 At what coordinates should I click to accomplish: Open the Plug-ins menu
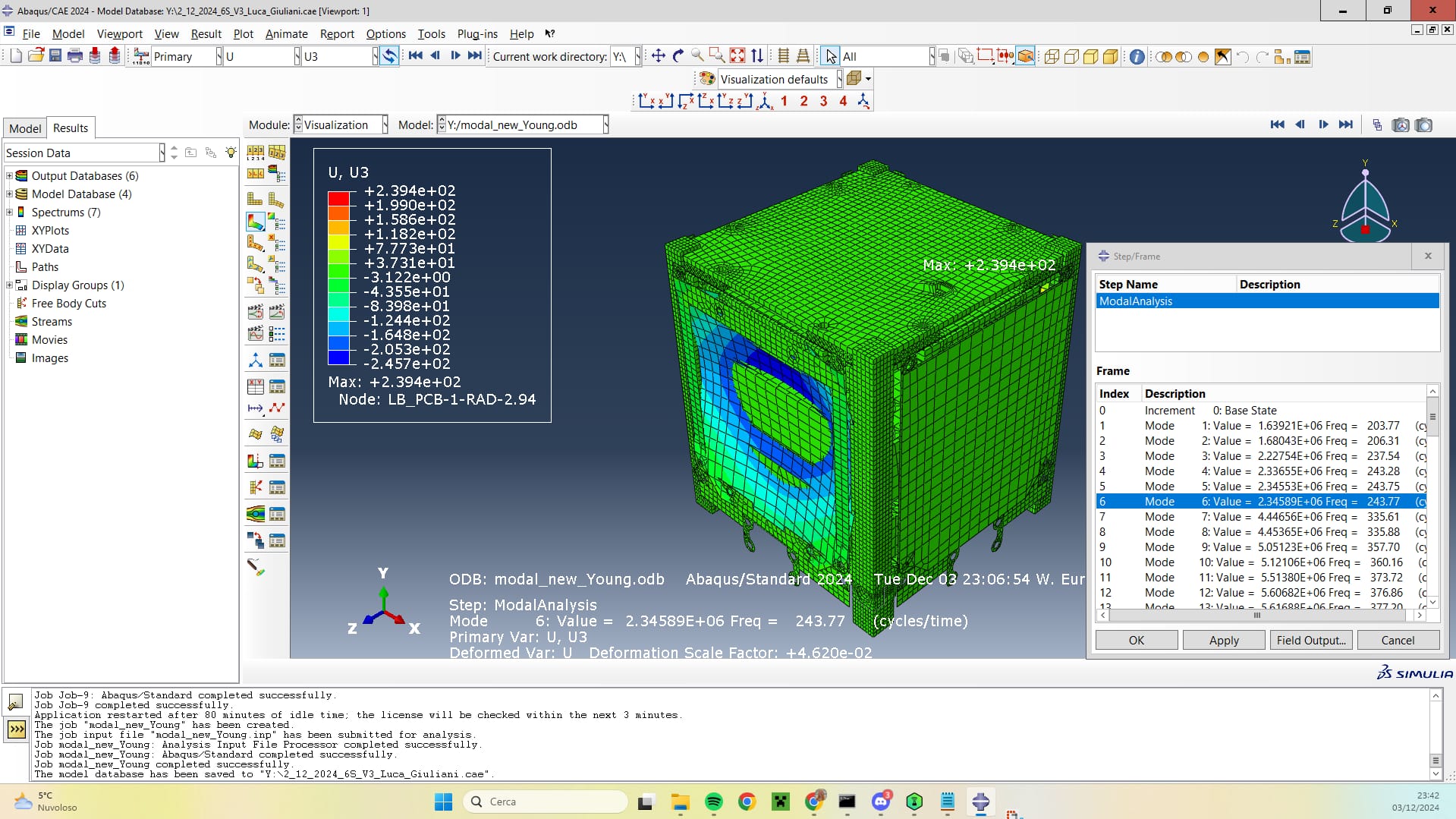(x=477, y=33)
